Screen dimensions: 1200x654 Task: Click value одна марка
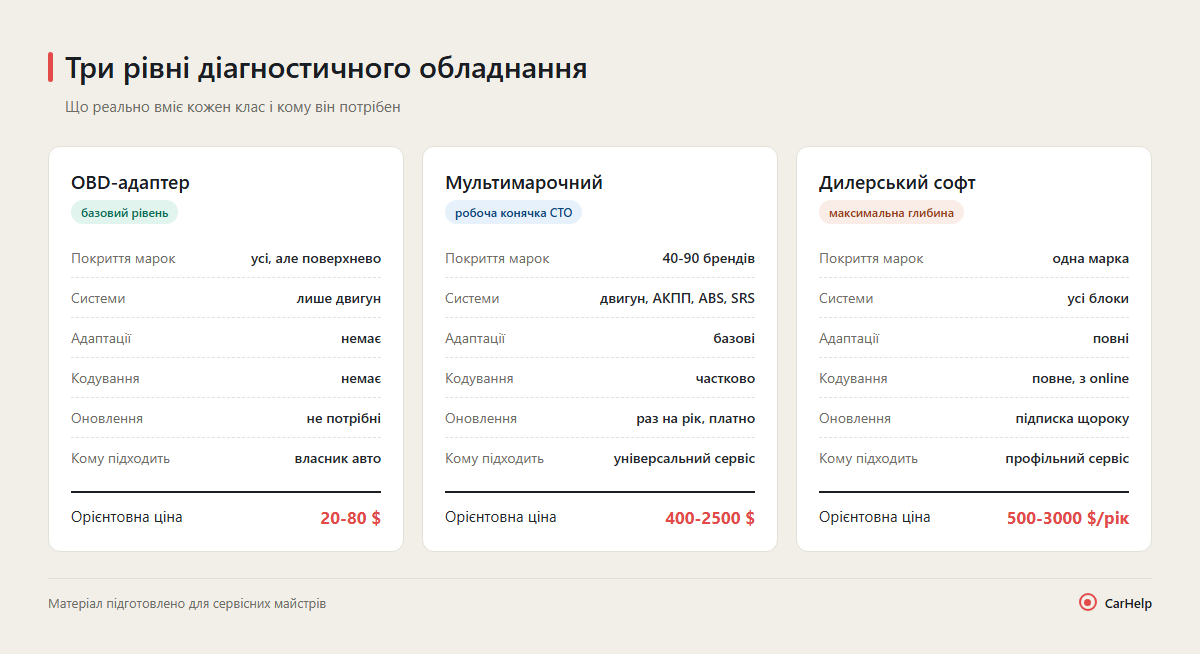1091,258
